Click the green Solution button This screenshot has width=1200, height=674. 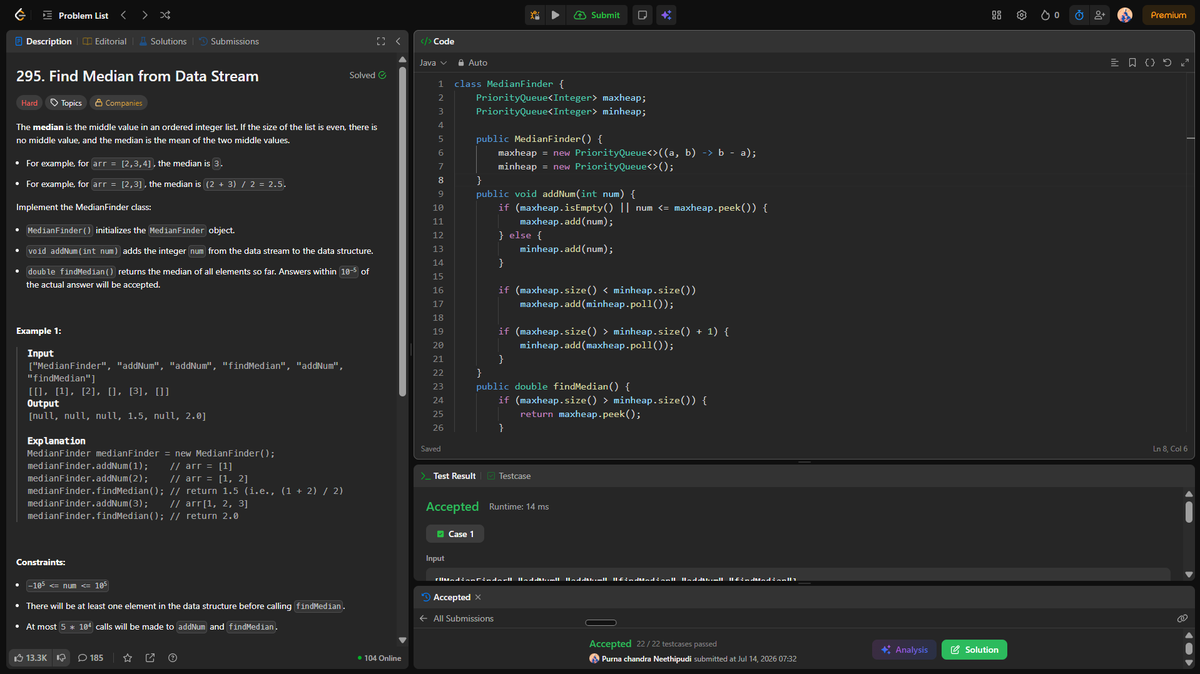click(974, 650)
